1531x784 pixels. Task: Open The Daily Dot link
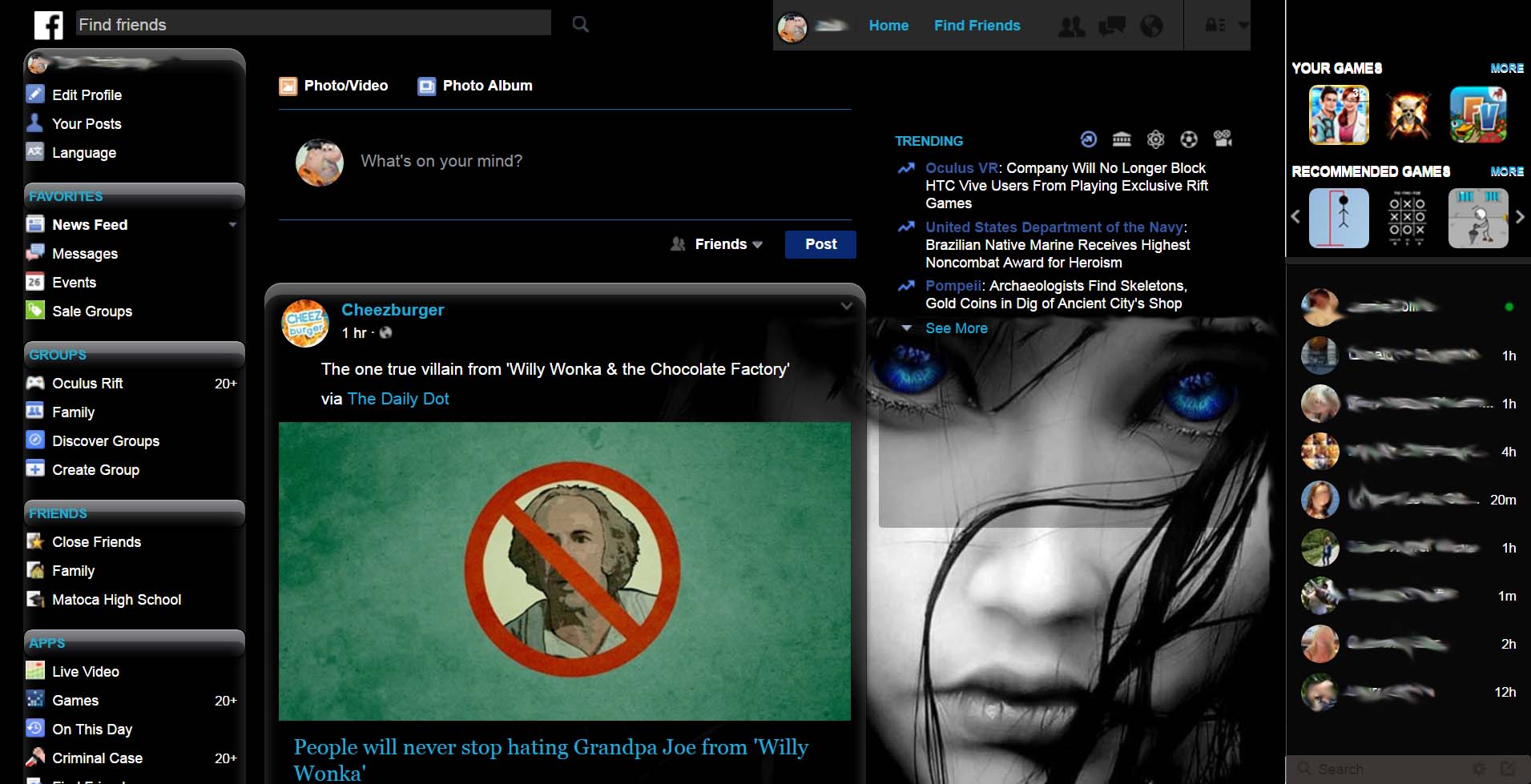[x=398, y=399]
